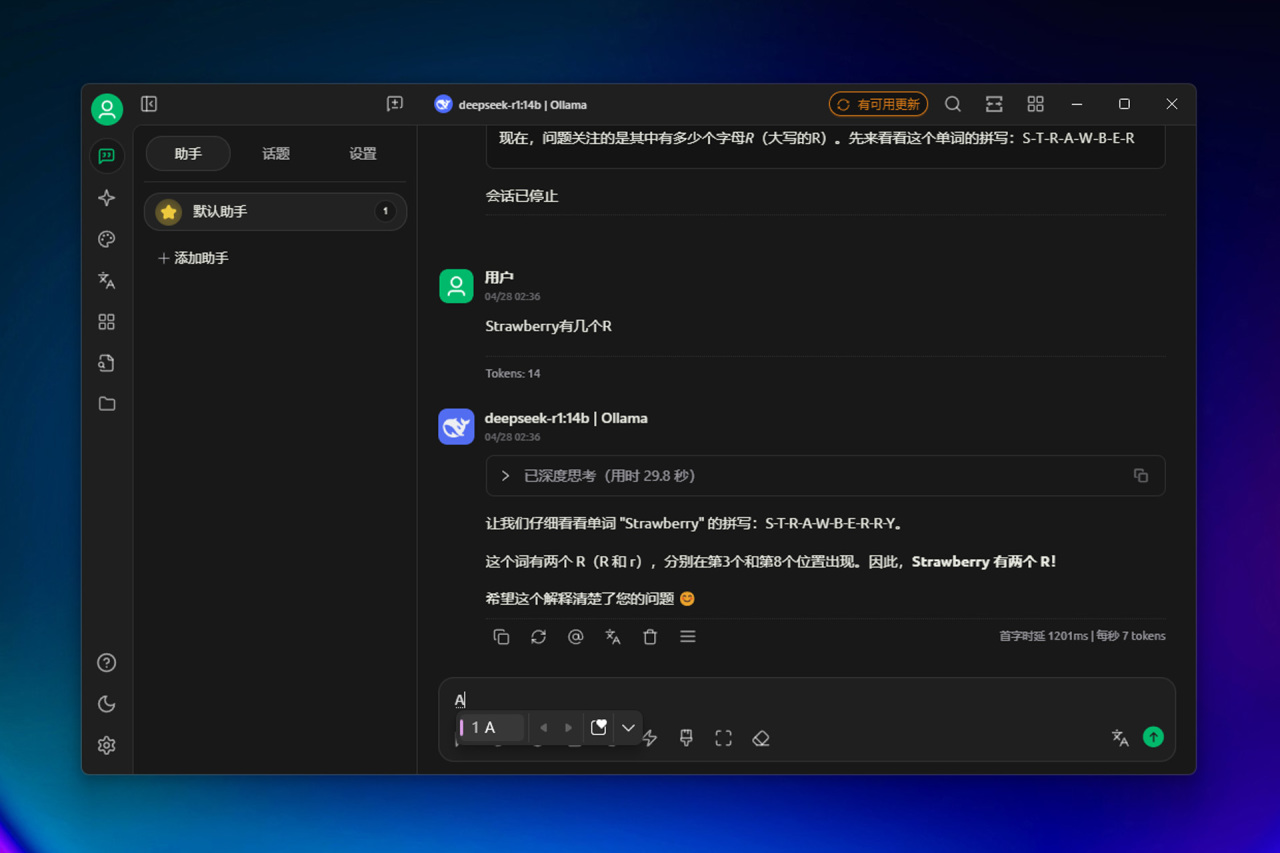This screenshot has height=853, width=1280.
Task: Click the brush clear-topic icon in input bar
Action: click(686, 738)
